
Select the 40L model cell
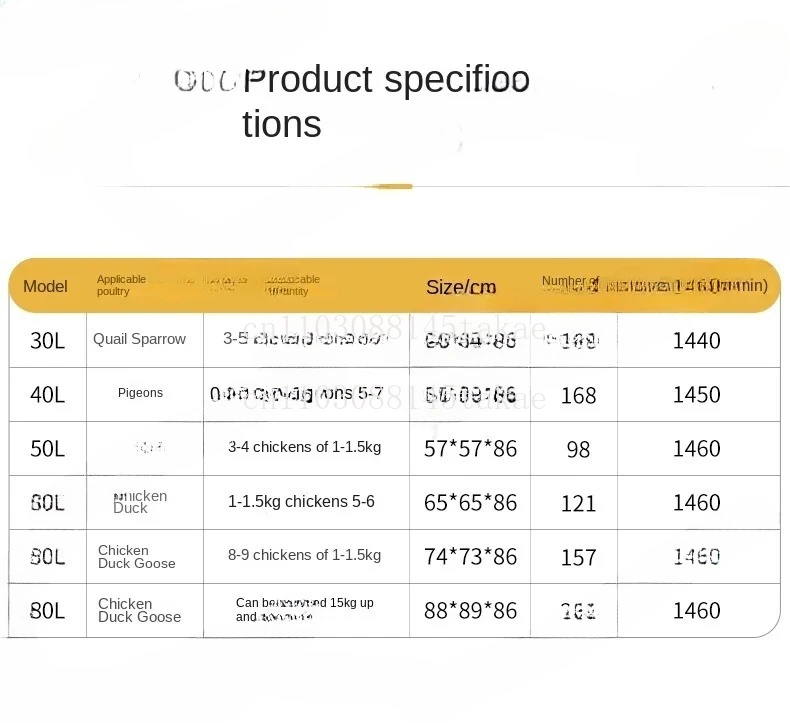47,394
